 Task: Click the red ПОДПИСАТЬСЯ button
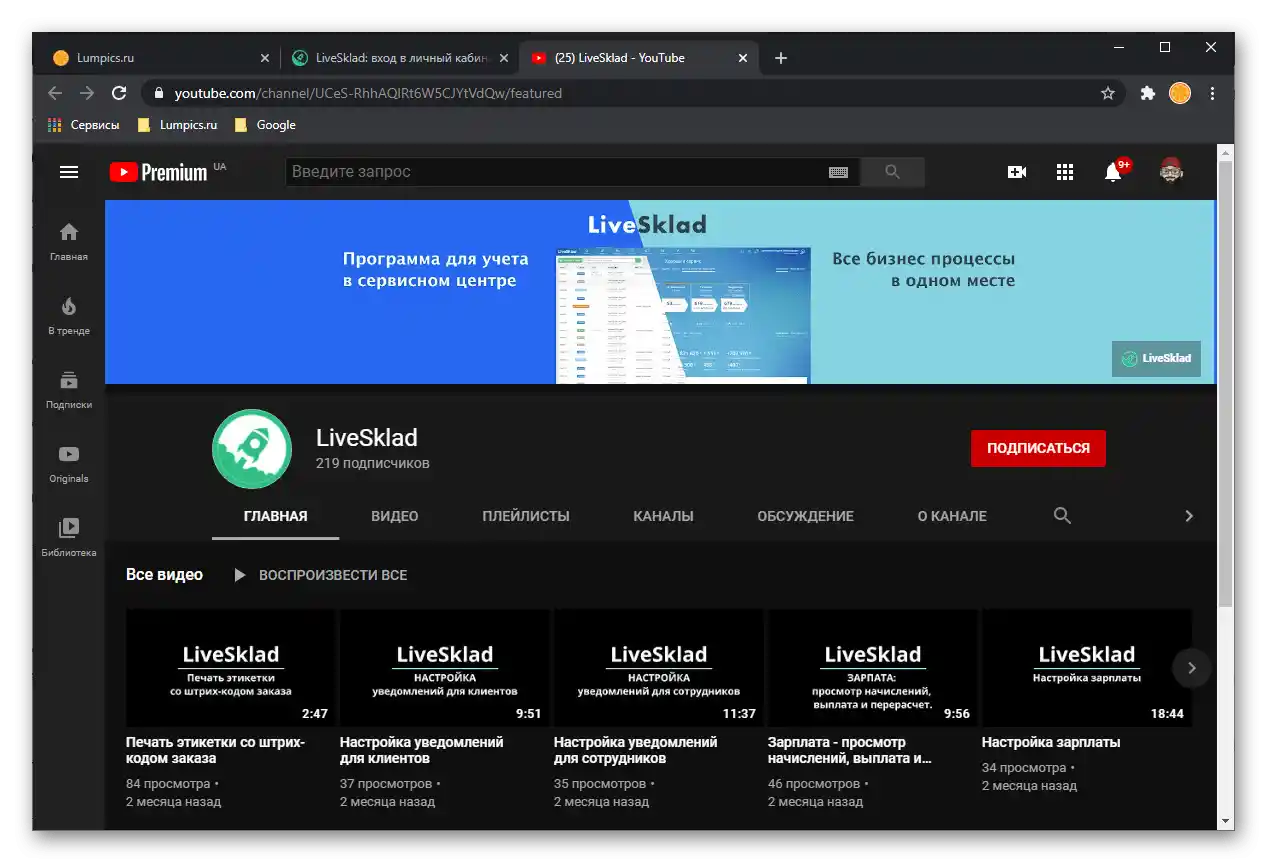(1037, 448)
